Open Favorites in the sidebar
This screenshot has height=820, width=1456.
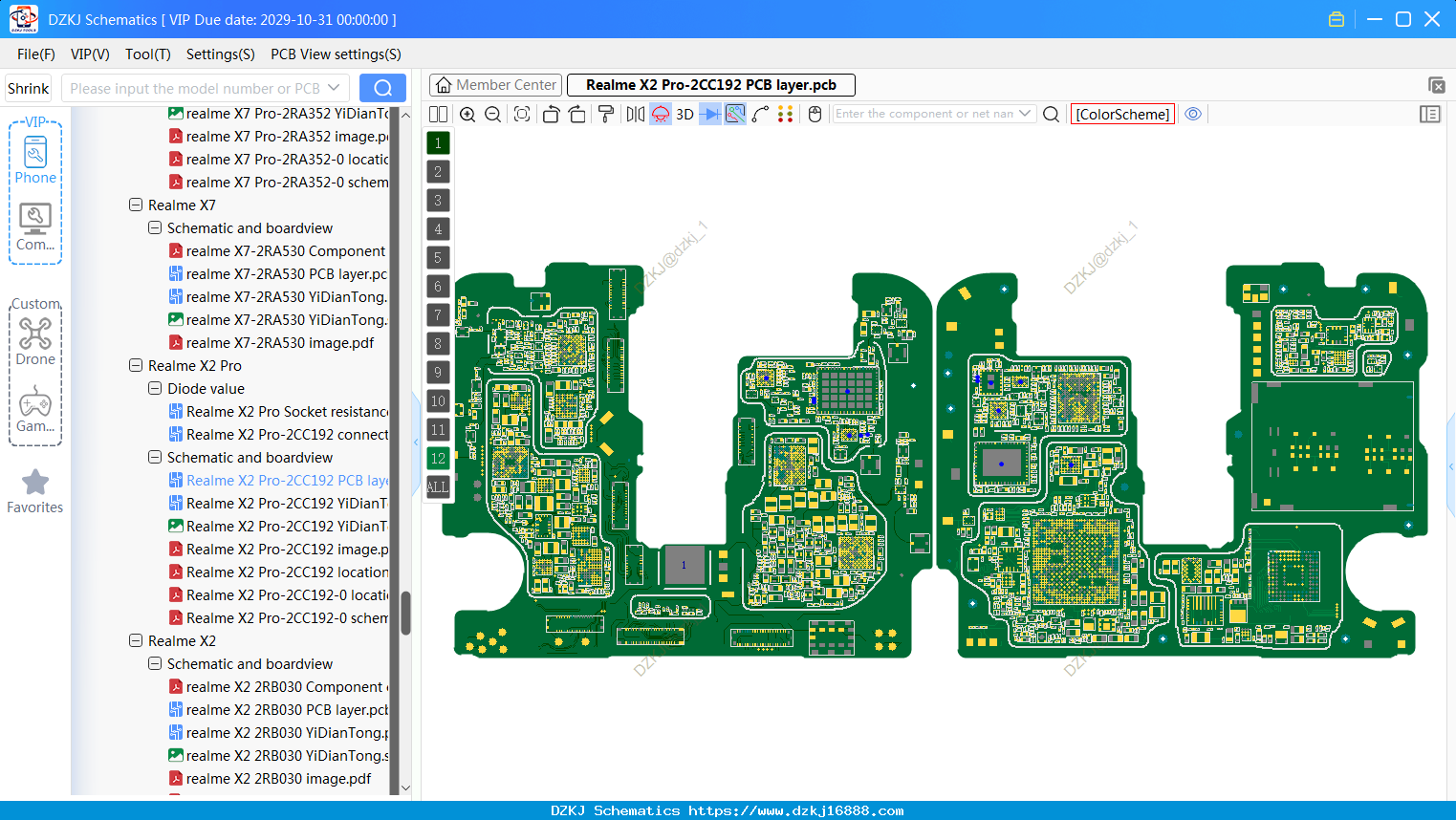pyautogui.click(x=35, y=491)
